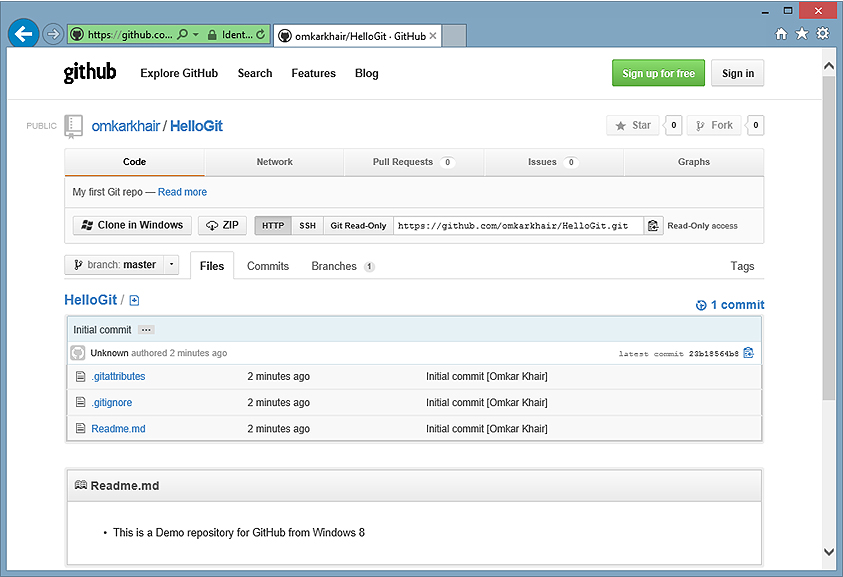843x577 pixels.
Task: Copy the clone URL to clipboard
Action: click(653, 226)
